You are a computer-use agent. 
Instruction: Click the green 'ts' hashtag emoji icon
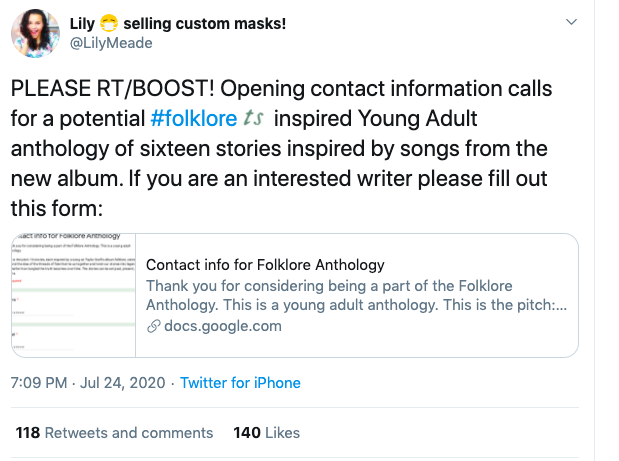pyautogui.click(x=253, y=118)
